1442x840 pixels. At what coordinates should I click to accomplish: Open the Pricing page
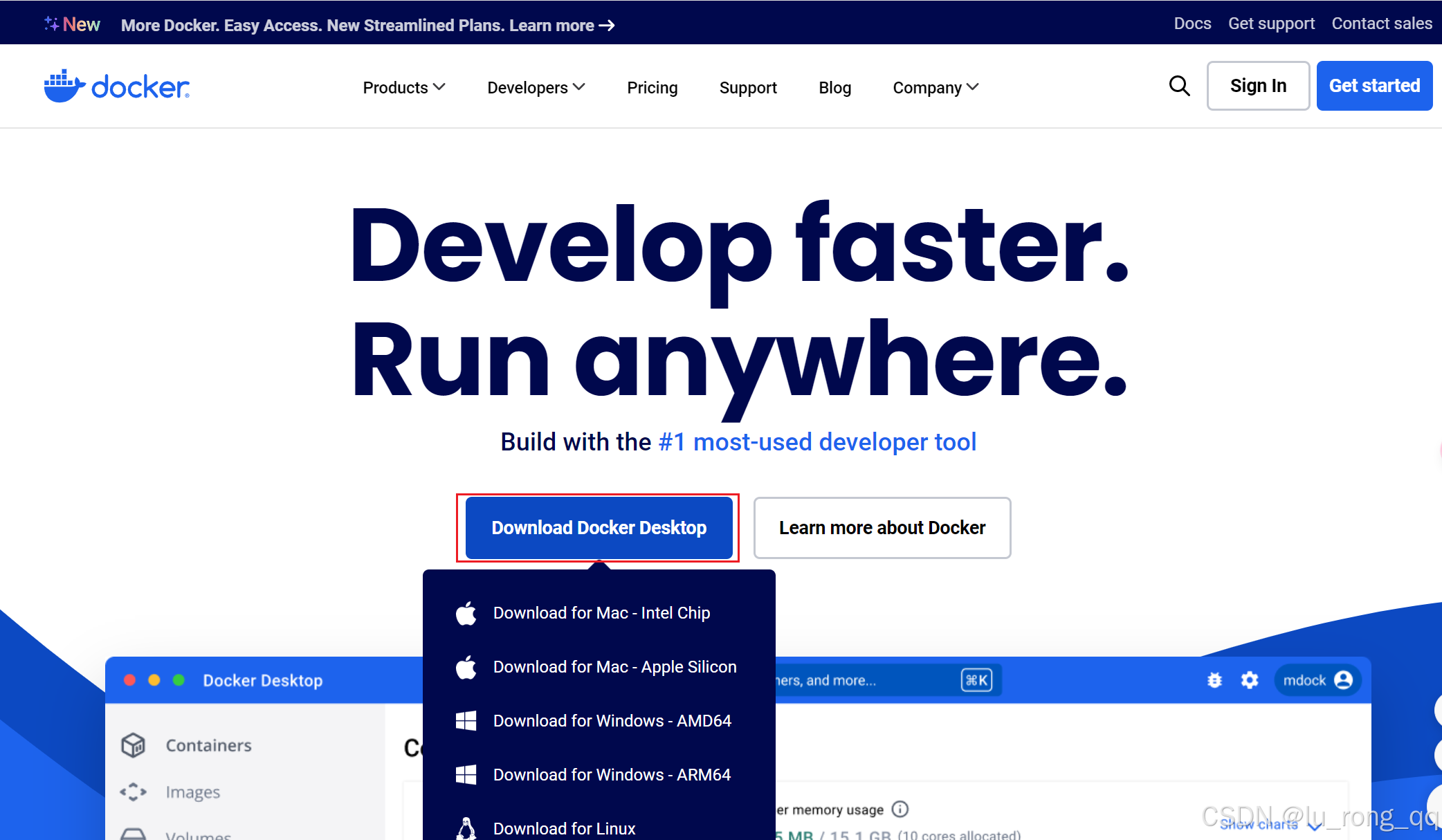tap(652, 87)
